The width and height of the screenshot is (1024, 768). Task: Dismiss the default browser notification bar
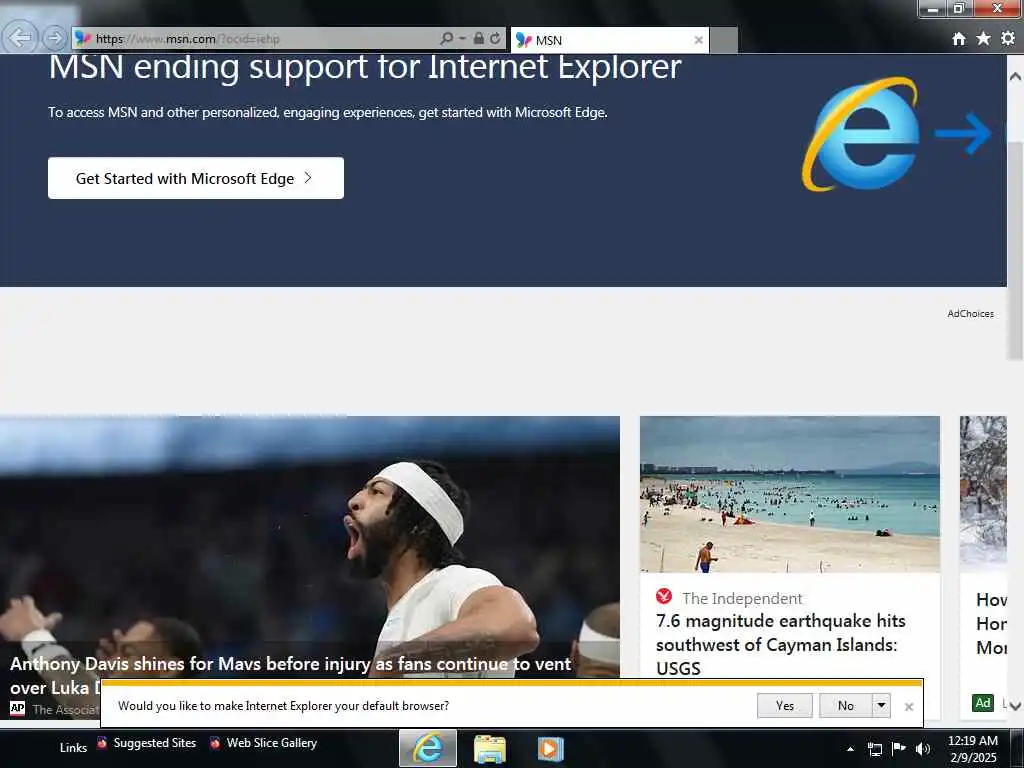click(x=908, y=707)
